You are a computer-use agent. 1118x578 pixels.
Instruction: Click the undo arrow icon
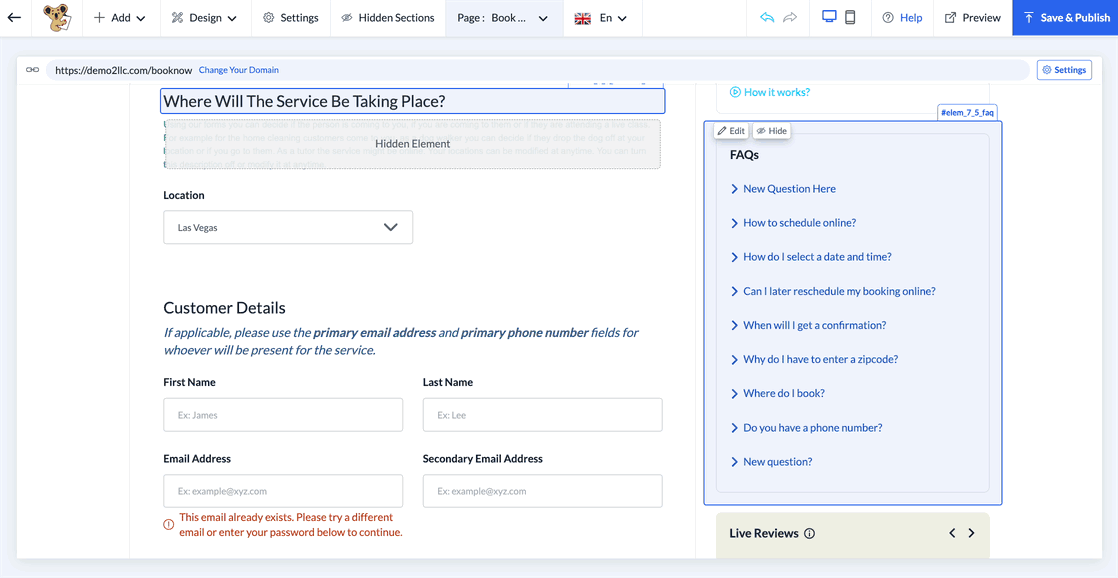767,18
